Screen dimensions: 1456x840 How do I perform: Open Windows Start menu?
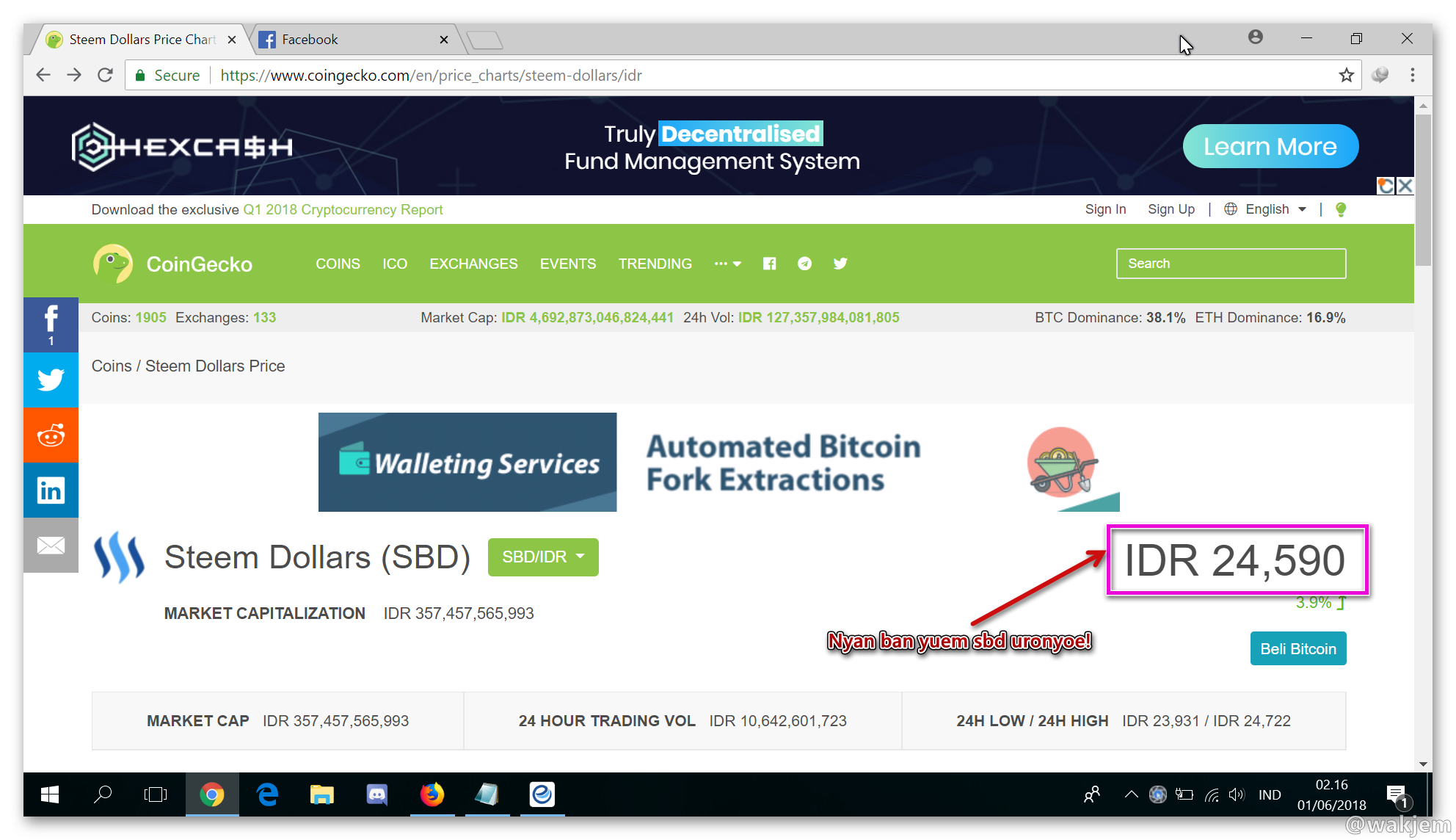50,794
